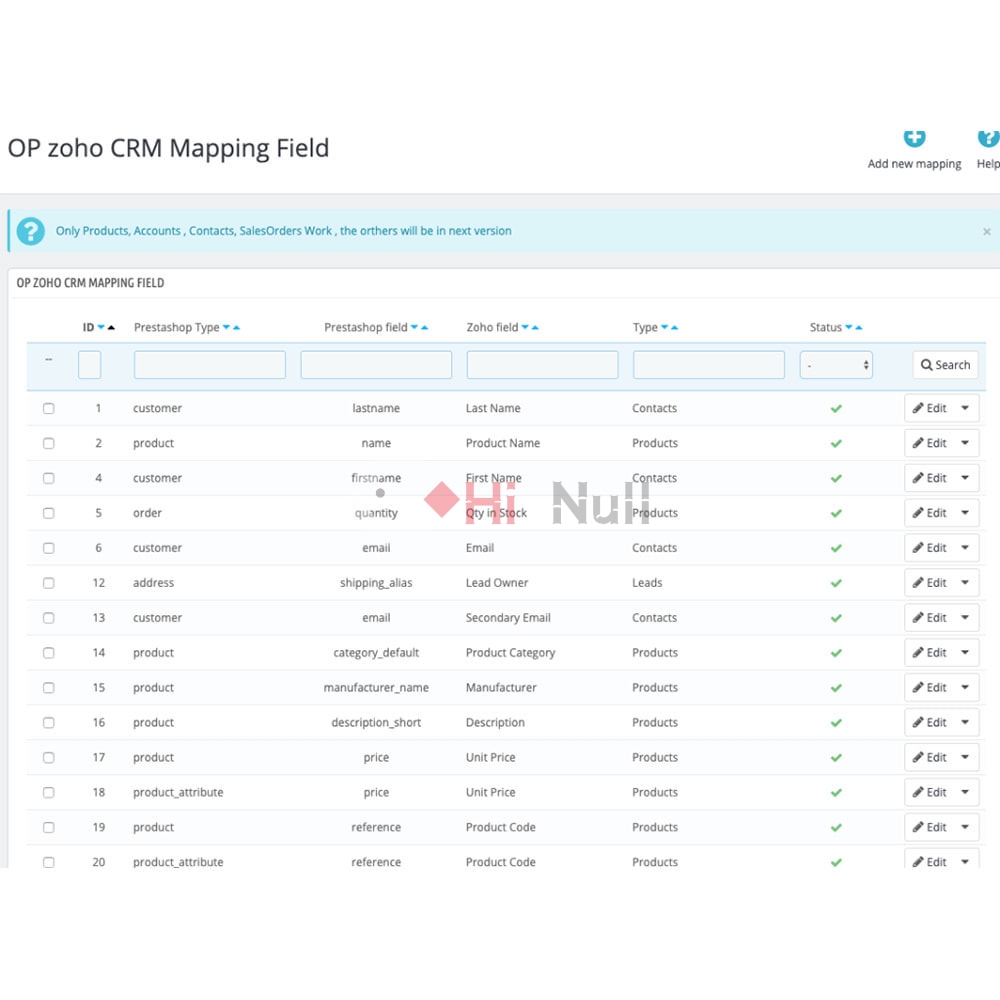Viewport: 1000px width, 1000px height.
Task: Edit the Manufacturer mapping row
Action: [x=929, y=688]
